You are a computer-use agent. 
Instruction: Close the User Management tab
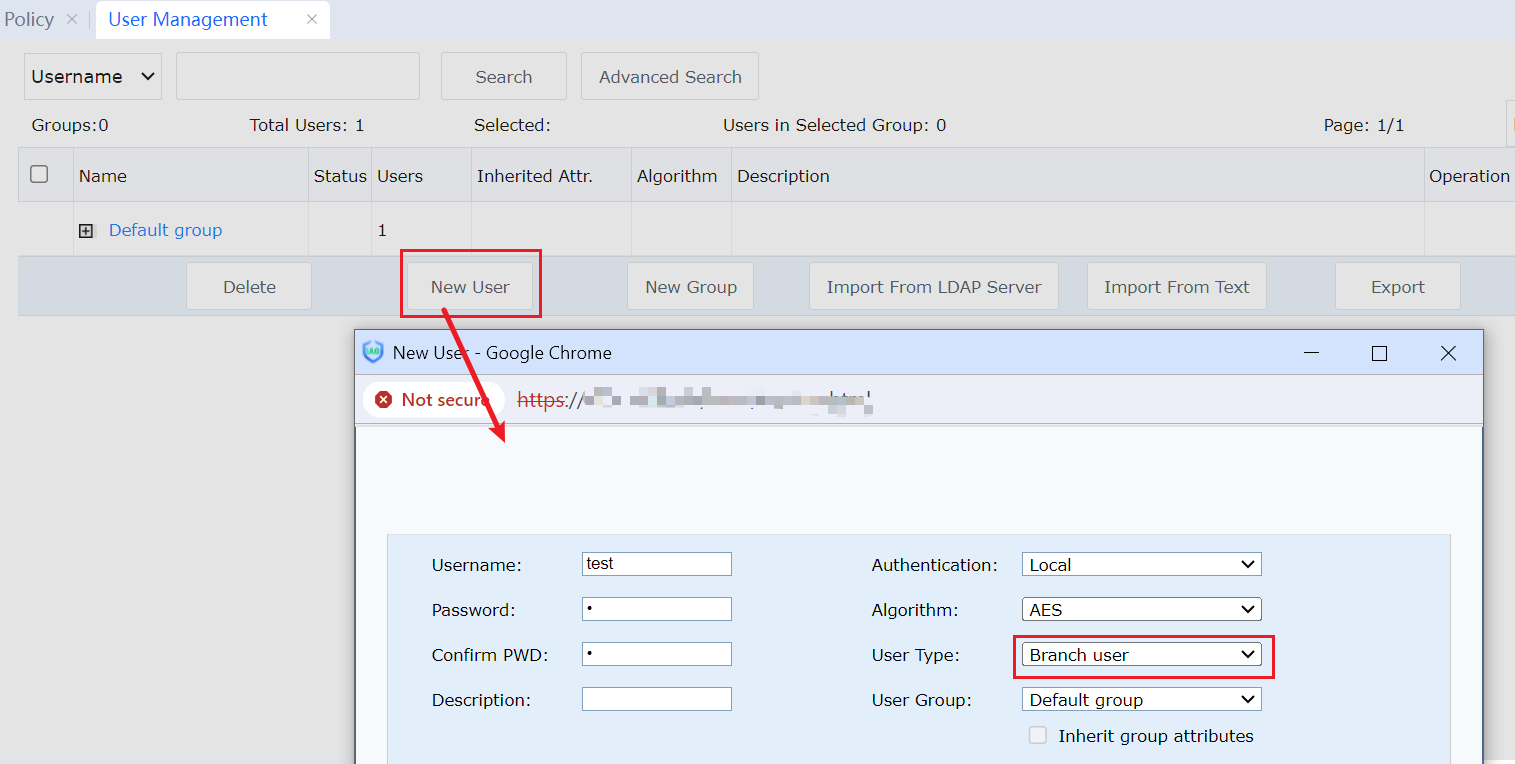[x=312, y=19]
